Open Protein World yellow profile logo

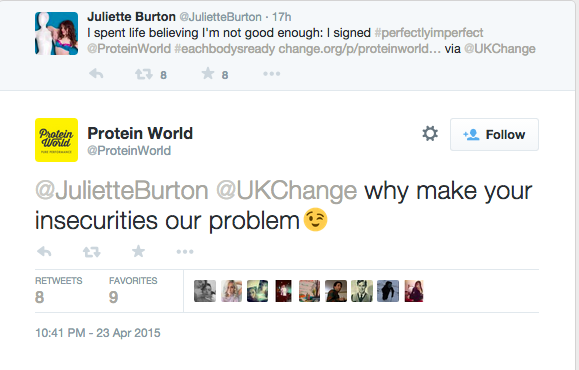tap(56, 140)
